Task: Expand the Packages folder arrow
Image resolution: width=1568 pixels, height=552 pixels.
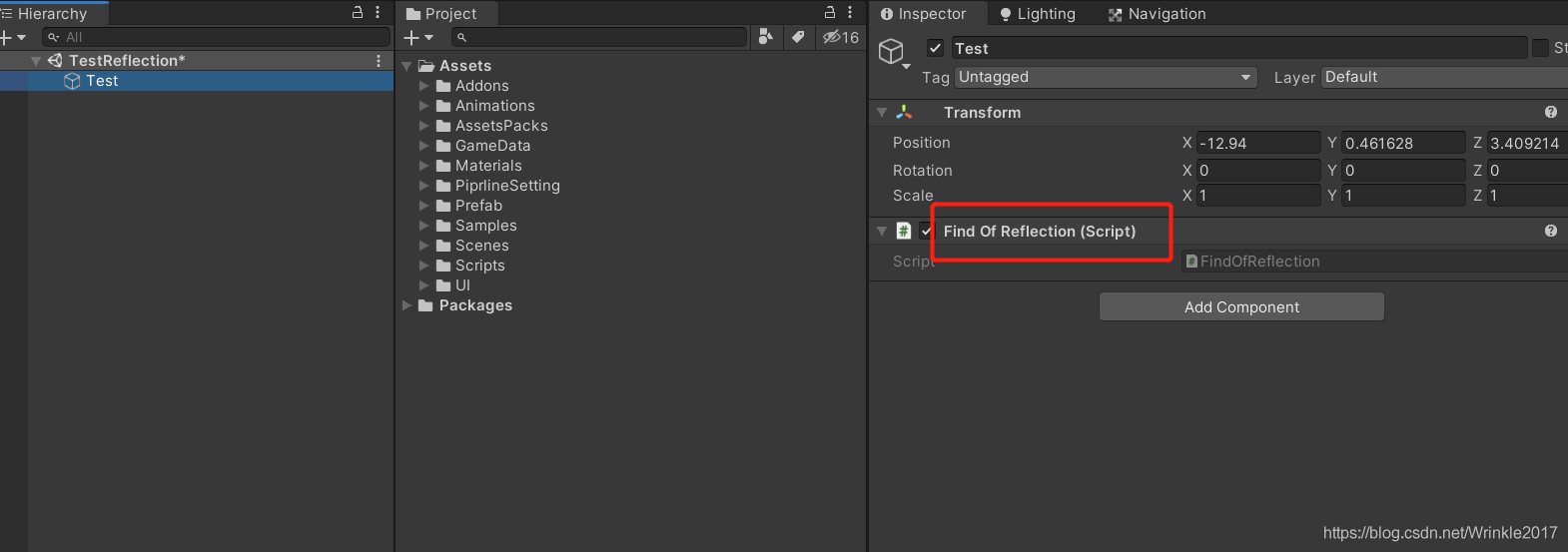Action: click(406, 305)
